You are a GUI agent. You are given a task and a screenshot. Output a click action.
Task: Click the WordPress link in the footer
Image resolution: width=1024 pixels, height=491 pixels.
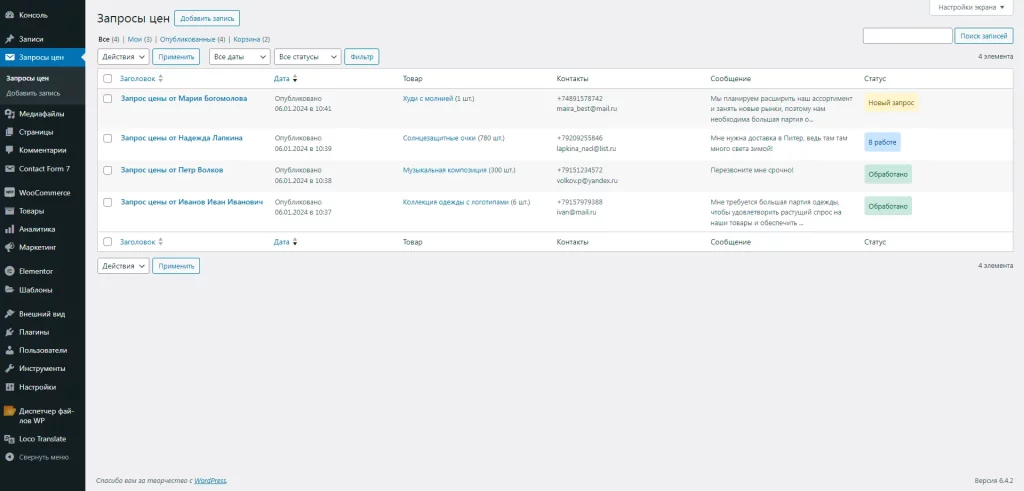click(x=210, y=481)
